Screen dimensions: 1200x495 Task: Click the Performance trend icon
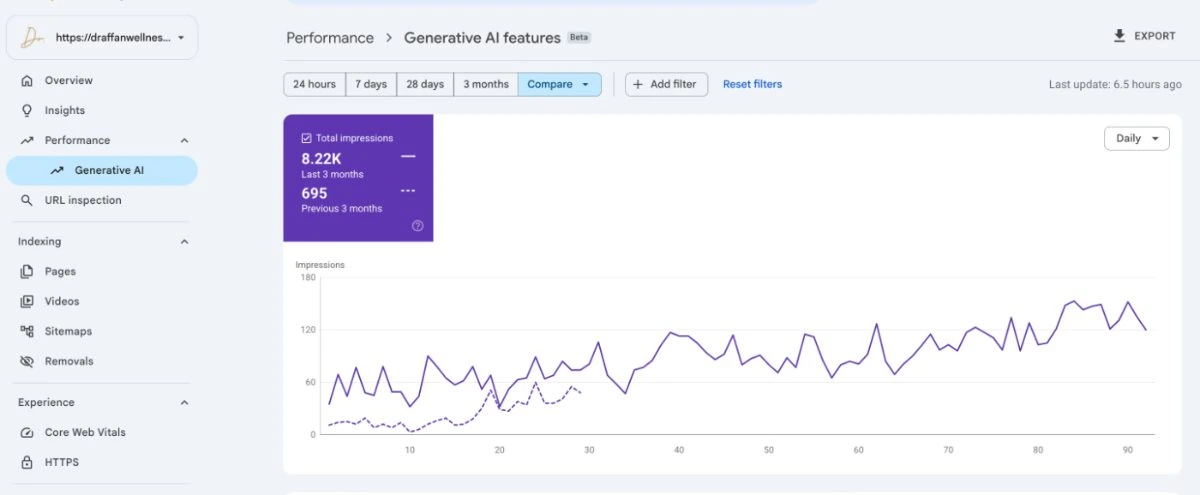click(x=27, y=141)
